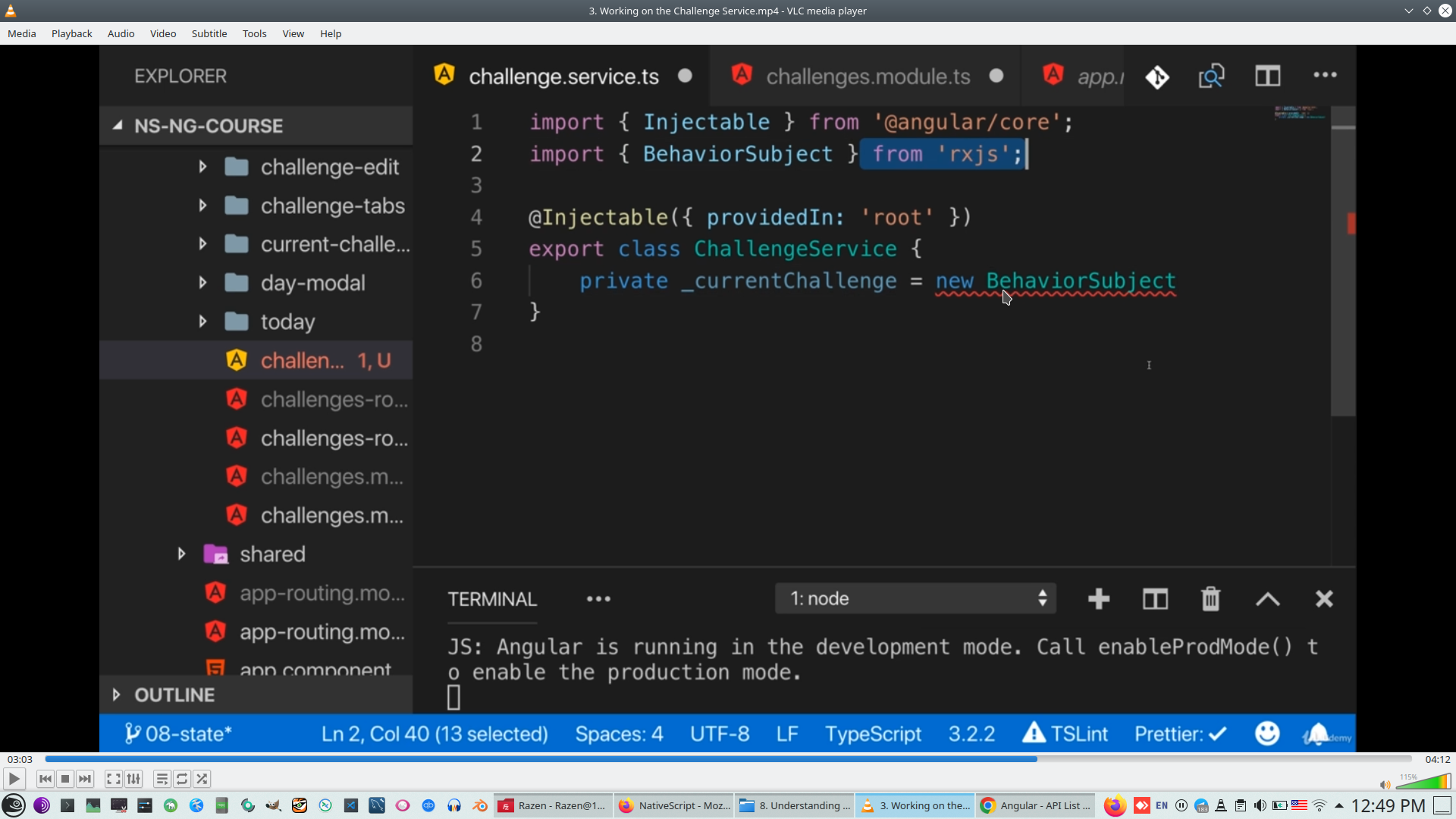Open the Tools menu
Screen dimensions: 1456x819
coord(254,33)
